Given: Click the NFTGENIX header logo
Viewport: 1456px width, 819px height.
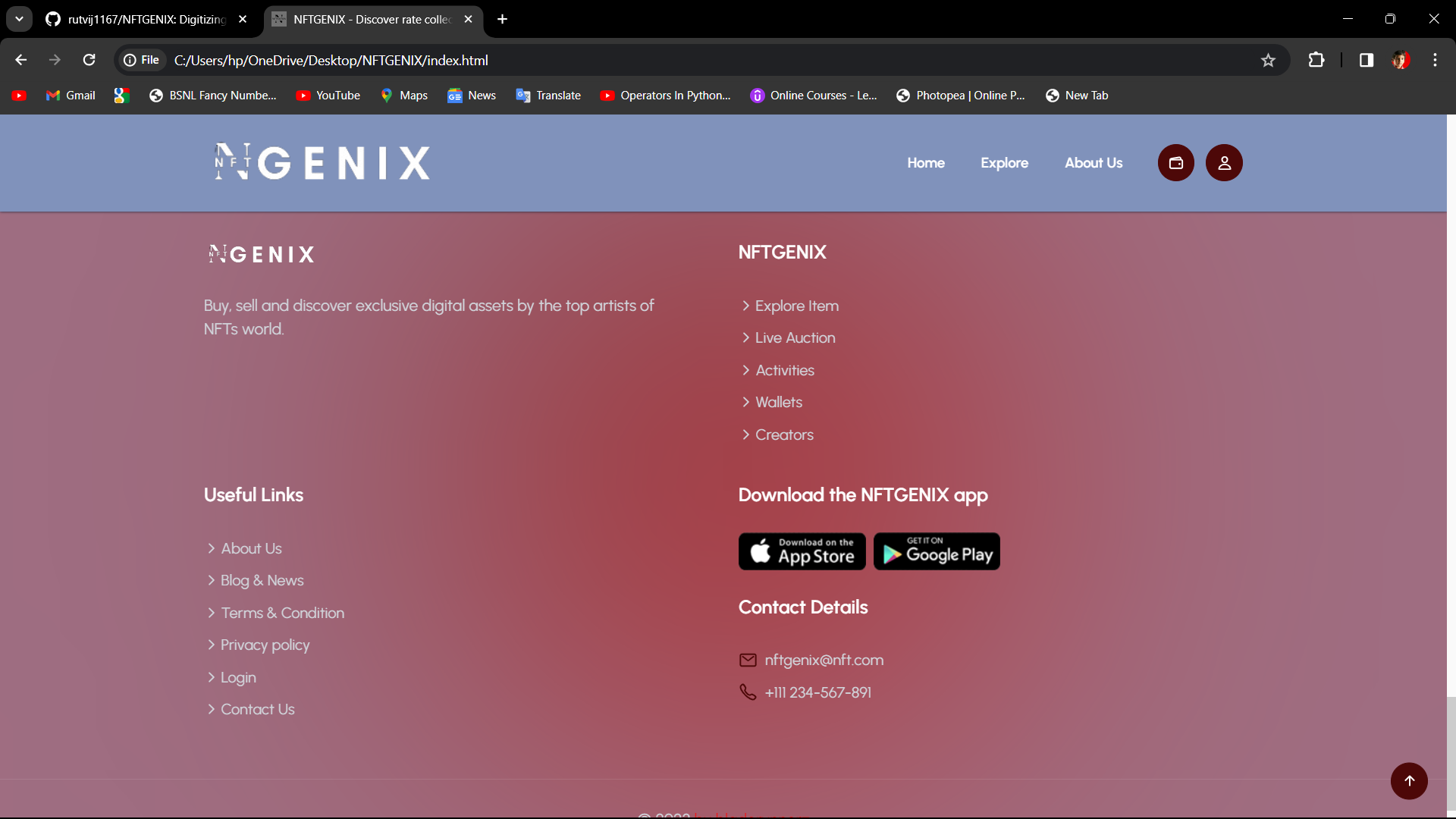Looking at the screenshot, I should pyautogui.click(x=322, y=162).
